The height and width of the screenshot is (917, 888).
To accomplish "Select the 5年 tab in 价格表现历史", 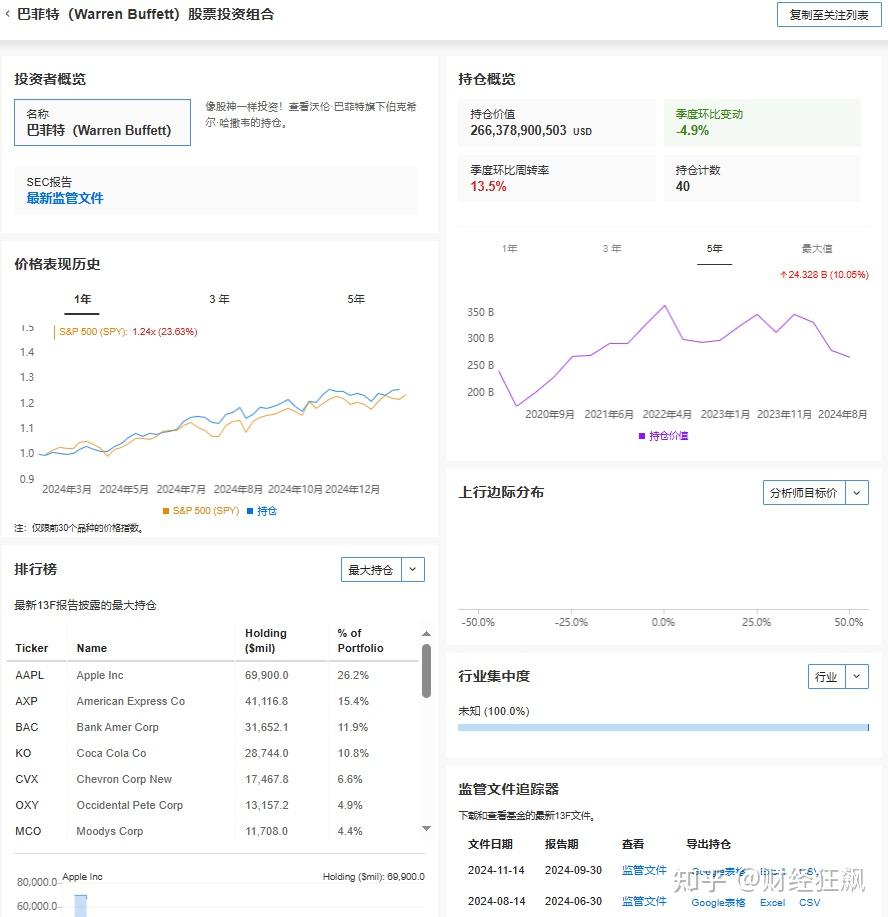I will (x=356, y=299).
